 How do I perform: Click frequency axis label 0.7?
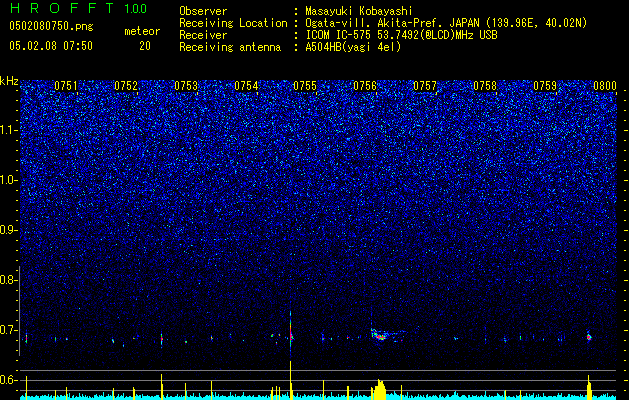point(9,330)
